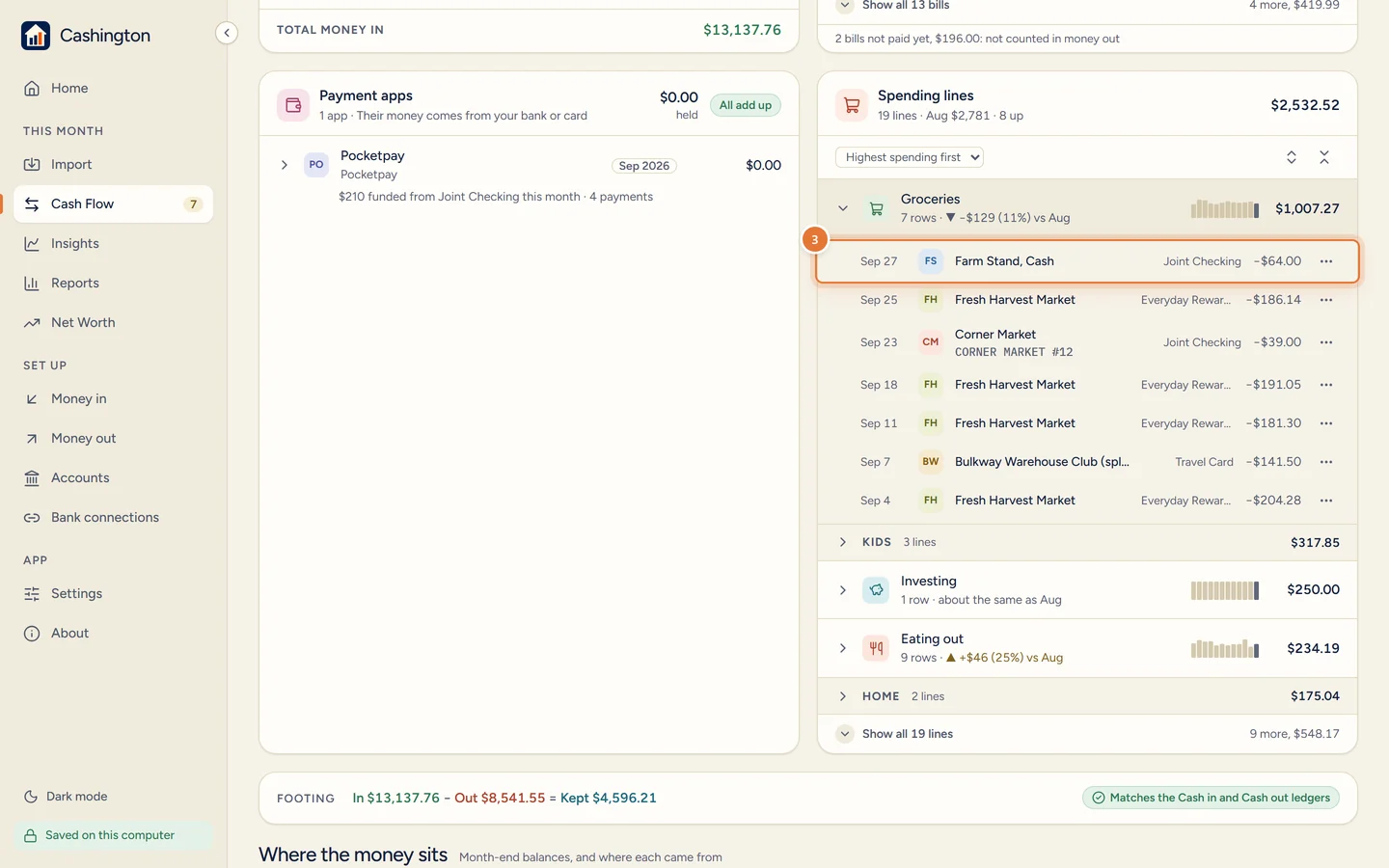Open the Highest spending first sort dropdown
The height and width of the screenshot is (868, 1389).
(910, 157)
